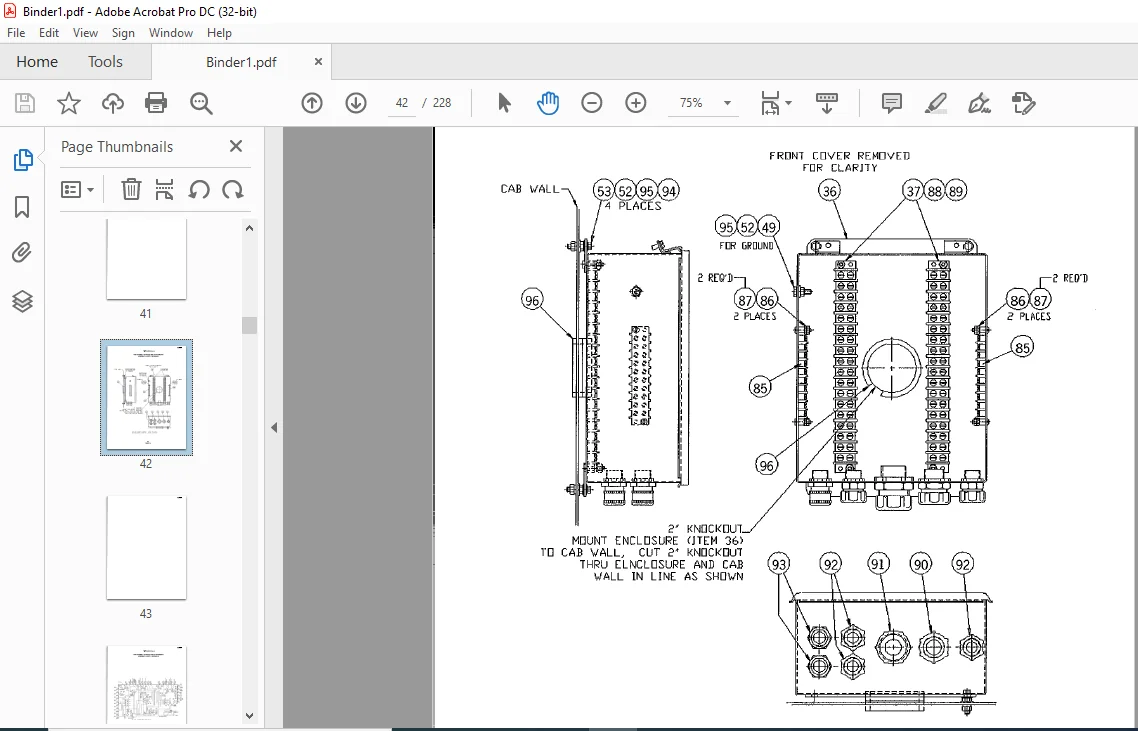Switch to the Home tab
This screenshot has width=1138, height=731.
37,62
